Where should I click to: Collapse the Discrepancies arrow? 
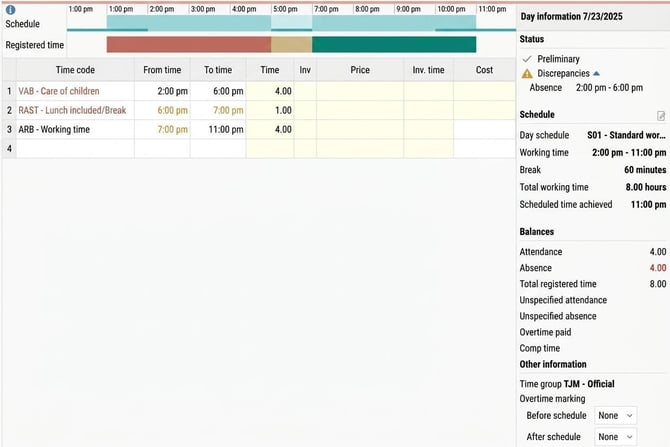coord(597,74)
